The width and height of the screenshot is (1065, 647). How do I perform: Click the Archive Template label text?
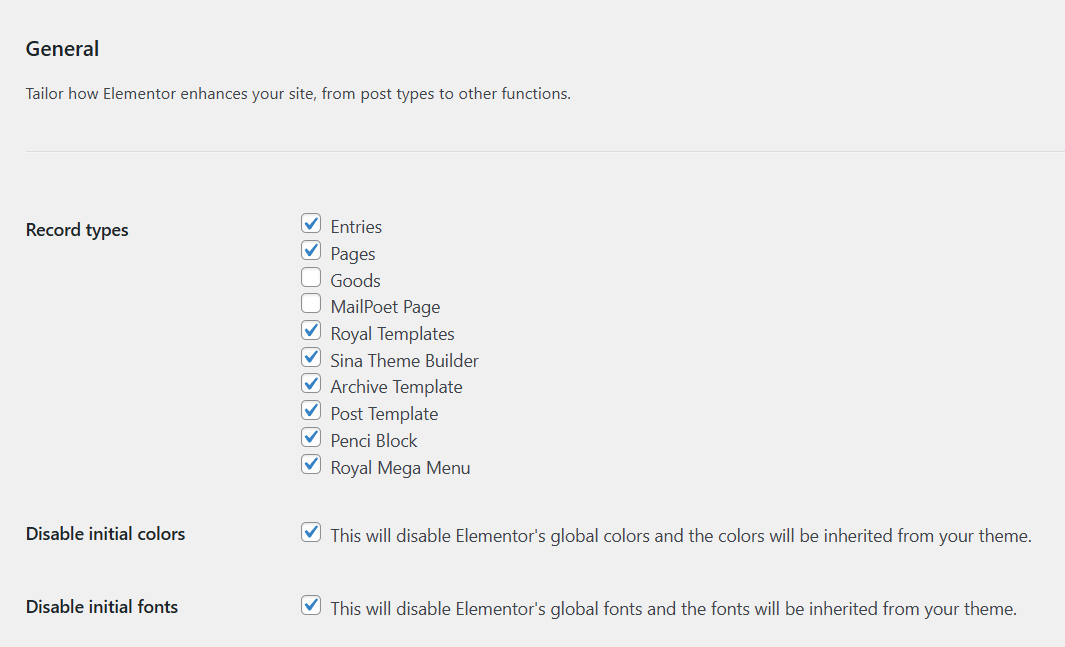[396, 387]
